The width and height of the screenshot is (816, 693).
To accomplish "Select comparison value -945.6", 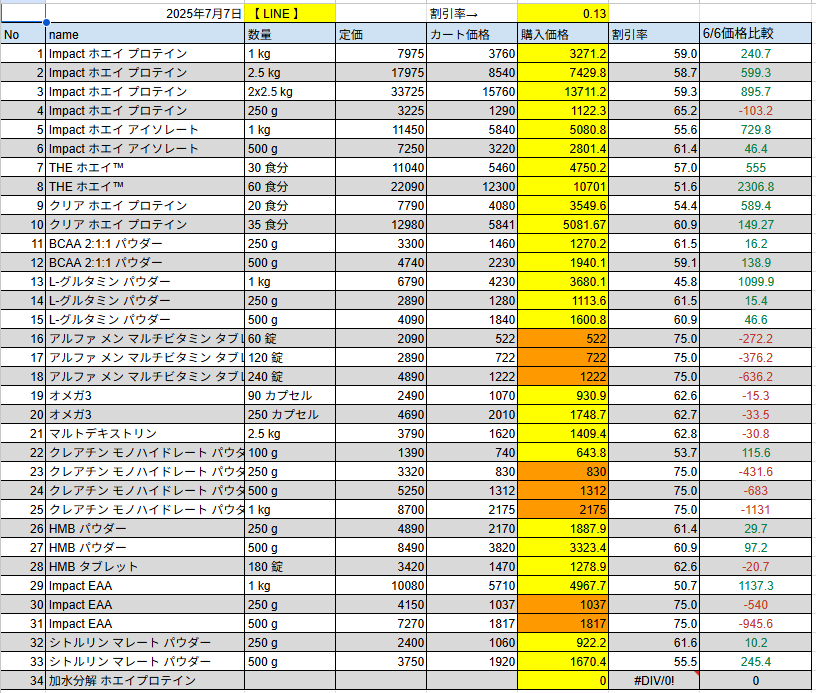I will point(755,623).
